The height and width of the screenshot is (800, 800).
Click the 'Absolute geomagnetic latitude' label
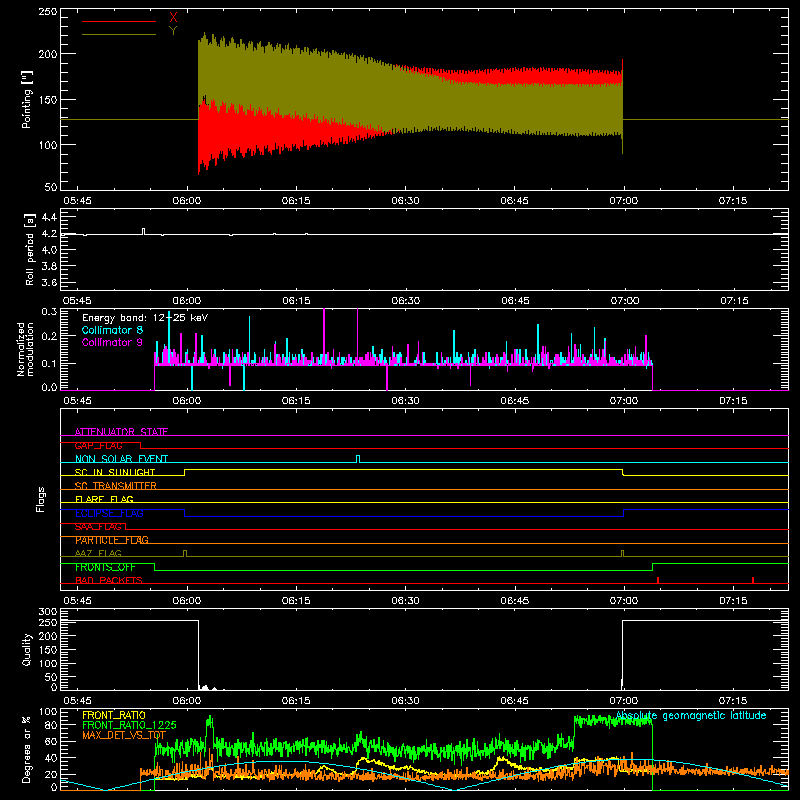click(x=691, y=715)
